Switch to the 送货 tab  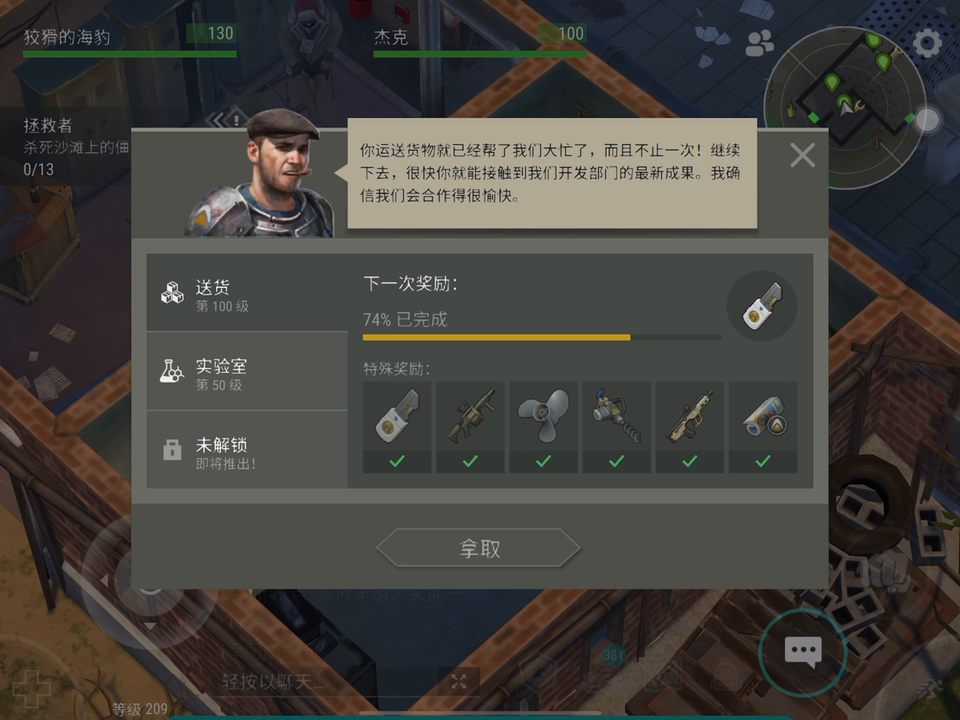pyautogui.click(x=247, y=293)
